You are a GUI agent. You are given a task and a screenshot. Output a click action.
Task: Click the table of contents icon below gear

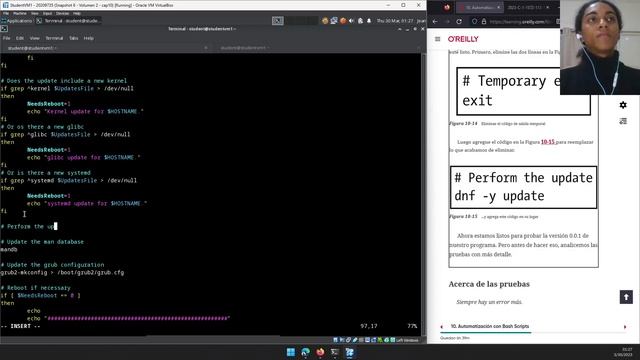[x=623, y=121]
